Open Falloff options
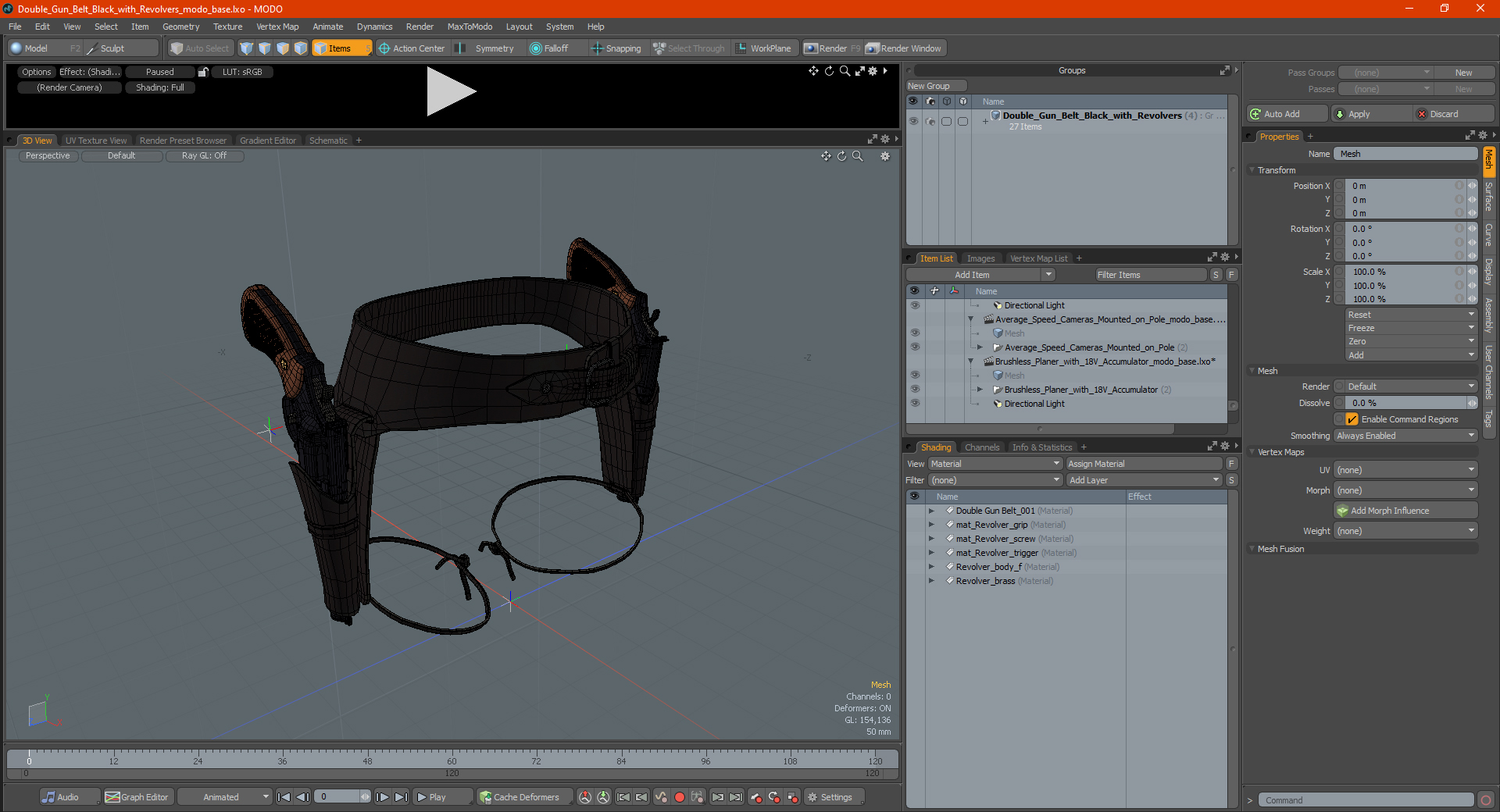This screenshot has width=1500, height=812. pos(550,48)
